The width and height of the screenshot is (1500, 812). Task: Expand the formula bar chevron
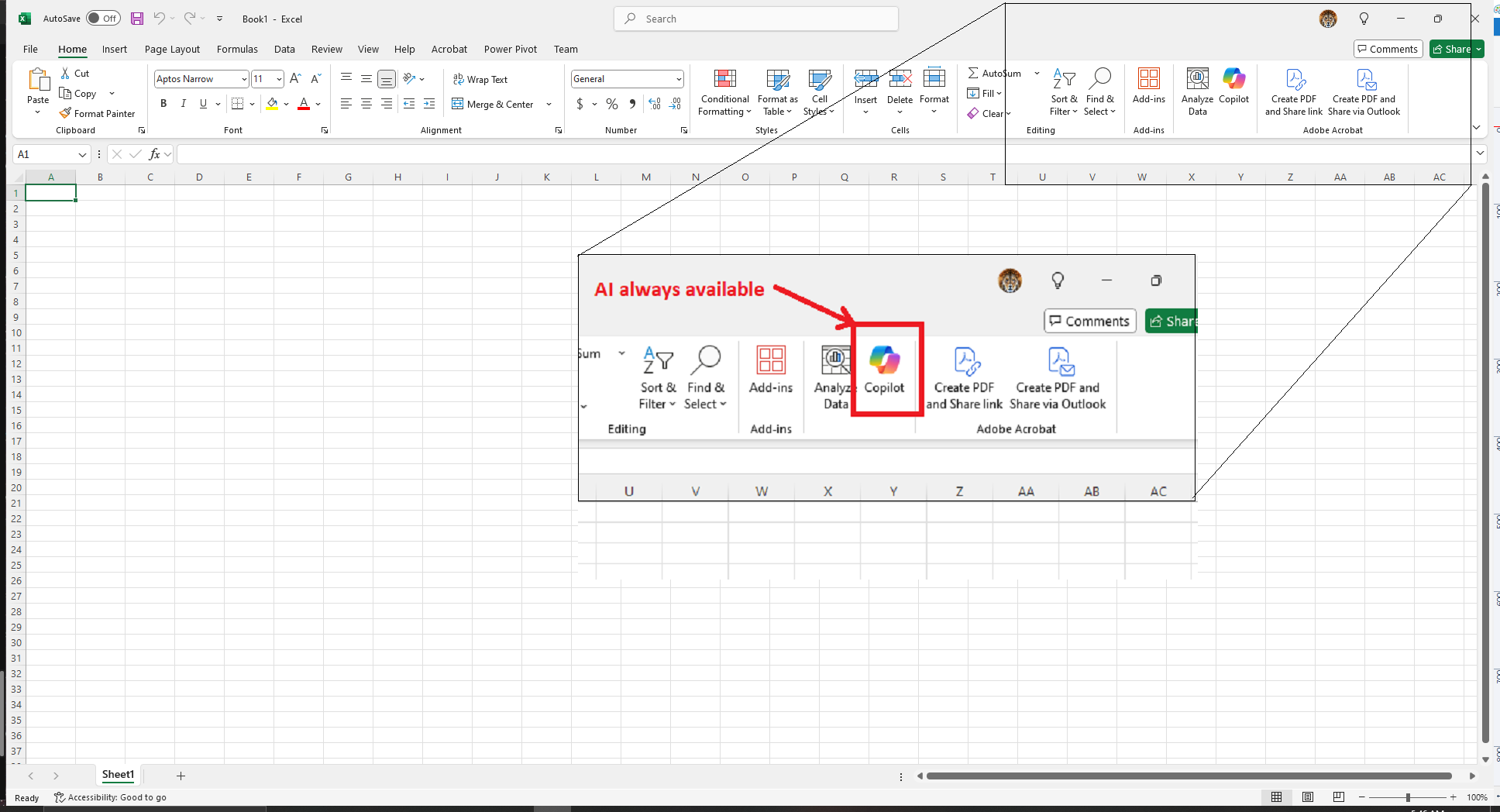click(x=1480, y=153)
